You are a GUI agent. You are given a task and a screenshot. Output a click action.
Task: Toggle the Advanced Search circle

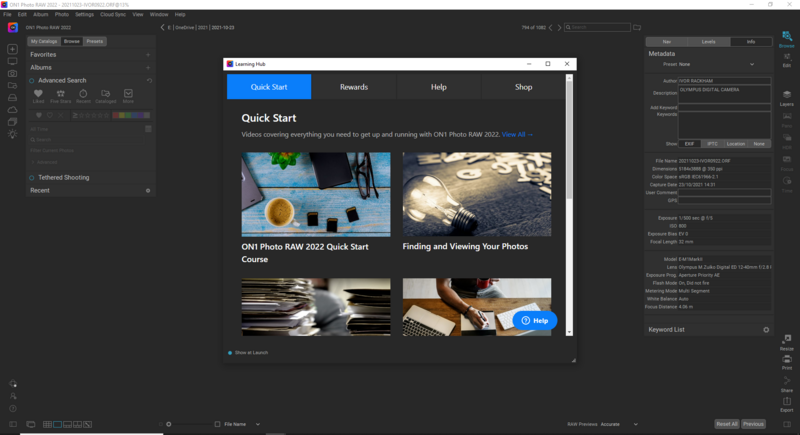pyautogui.click(x=32, y=81)
